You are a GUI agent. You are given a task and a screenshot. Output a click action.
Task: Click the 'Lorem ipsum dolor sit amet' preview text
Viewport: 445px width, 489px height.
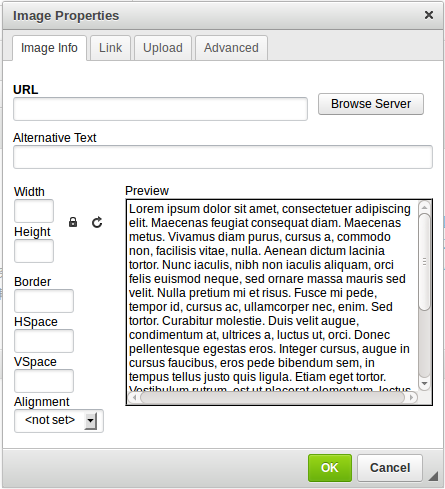coord(204,209)
